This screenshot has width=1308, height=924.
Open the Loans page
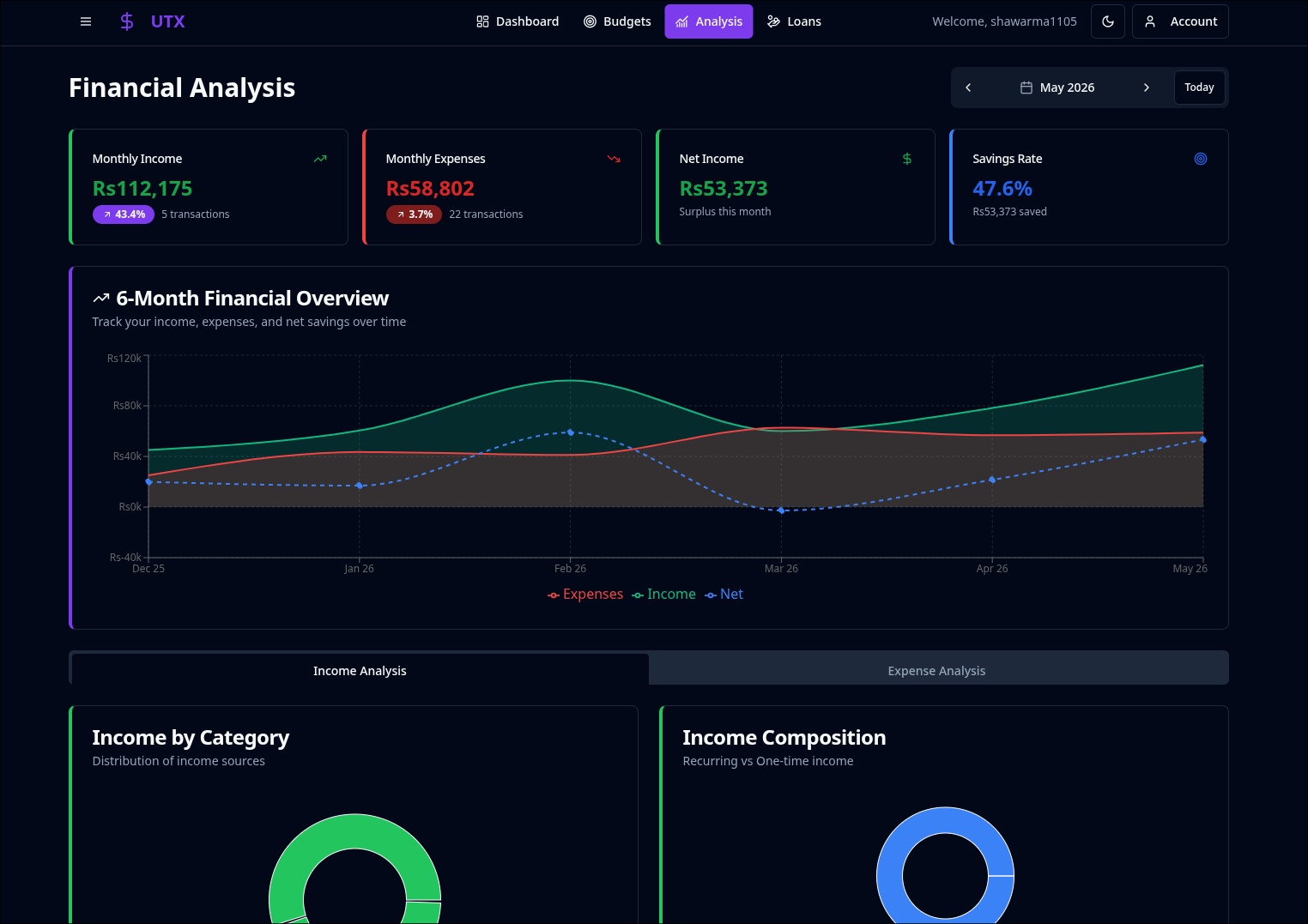point(794,21)
